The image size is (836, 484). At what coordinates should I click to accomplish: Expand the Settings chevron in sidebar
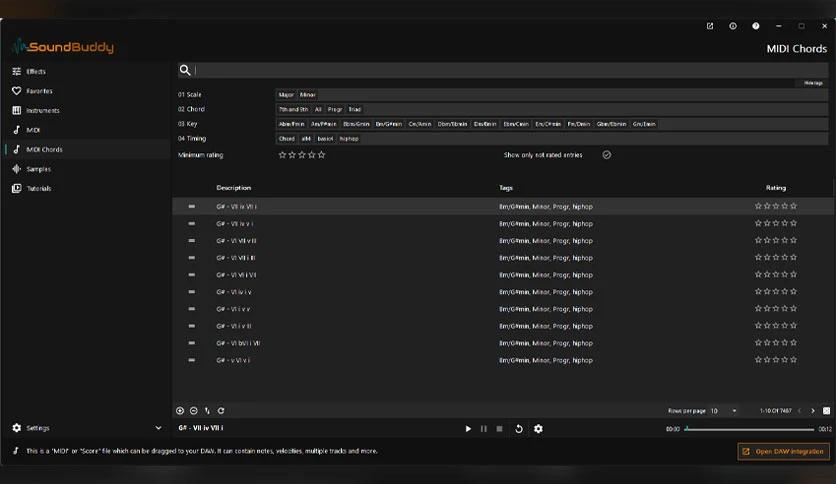[158, 427]
